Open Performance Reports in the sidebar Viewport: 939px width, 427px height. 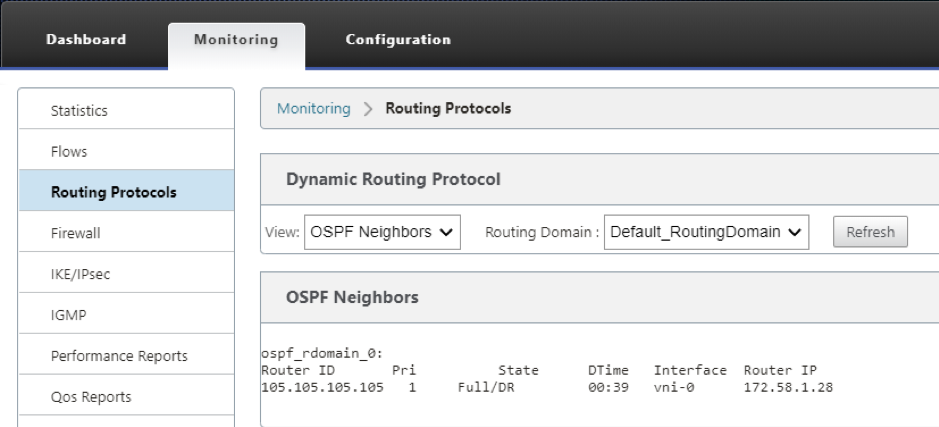(x=126, y=355)
